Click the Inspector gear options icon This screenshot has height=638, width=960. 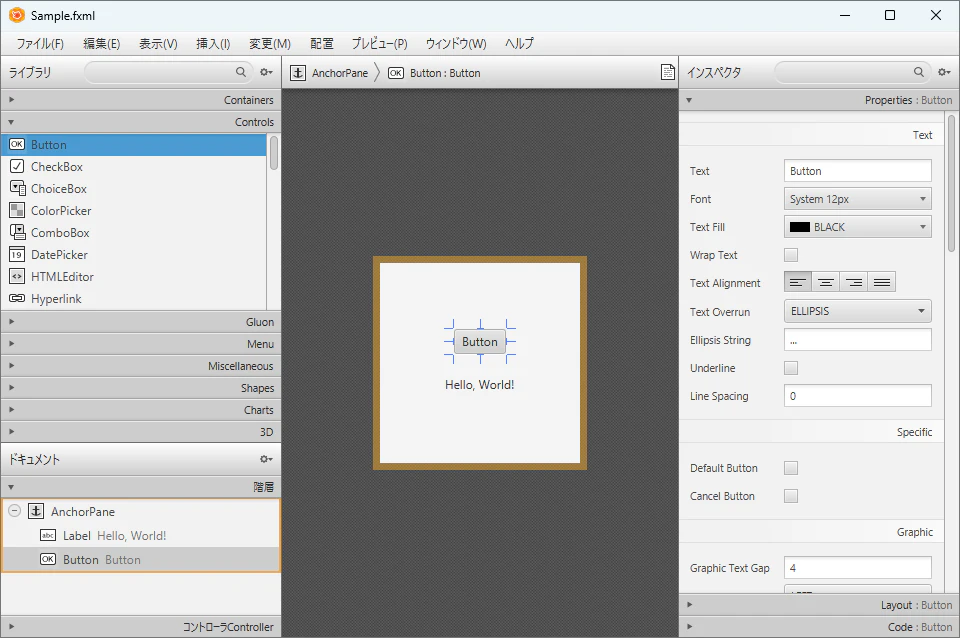tap(944, 72)
